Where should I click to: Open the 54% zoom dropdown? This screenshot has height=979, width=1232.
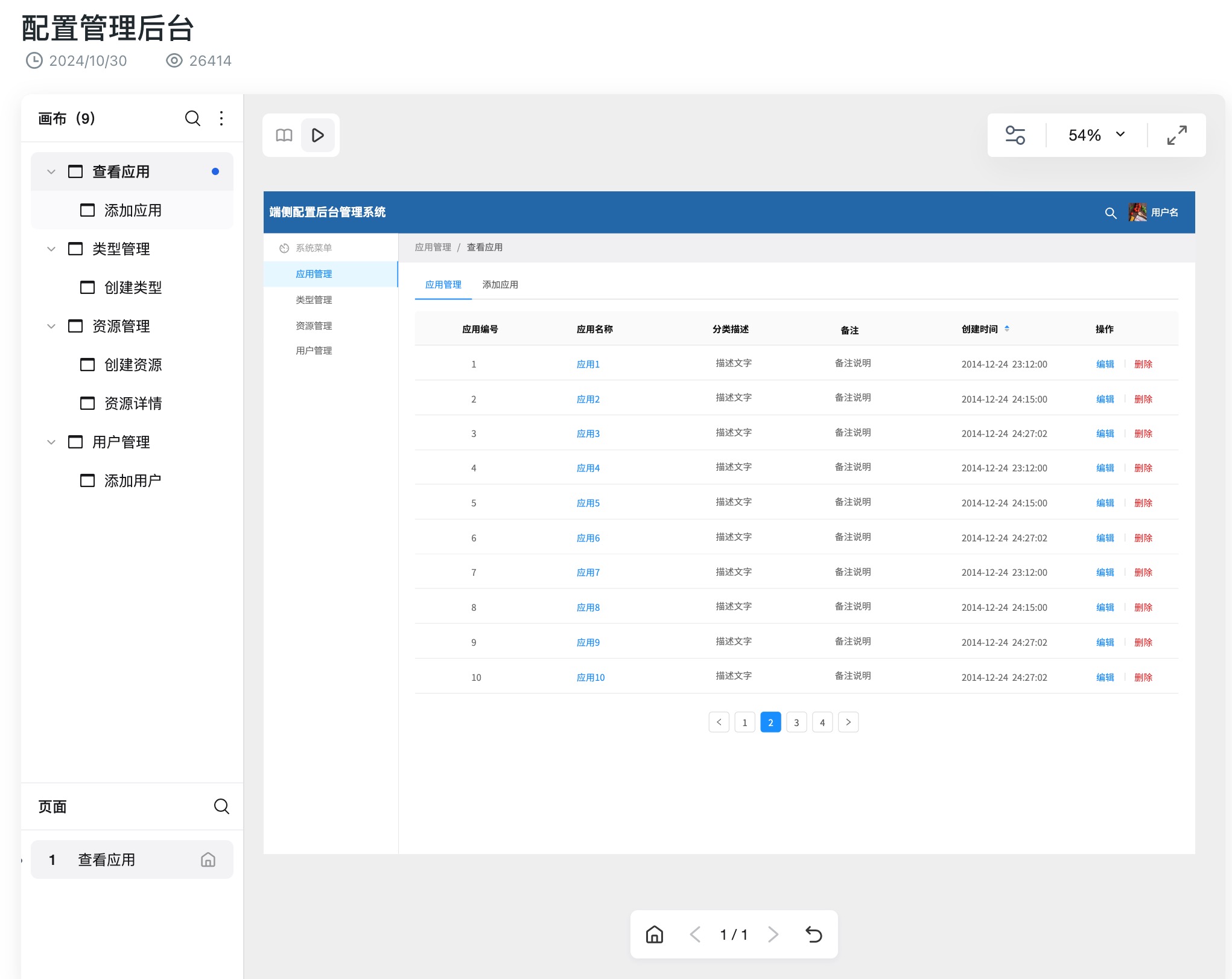tap(1096, 135)
